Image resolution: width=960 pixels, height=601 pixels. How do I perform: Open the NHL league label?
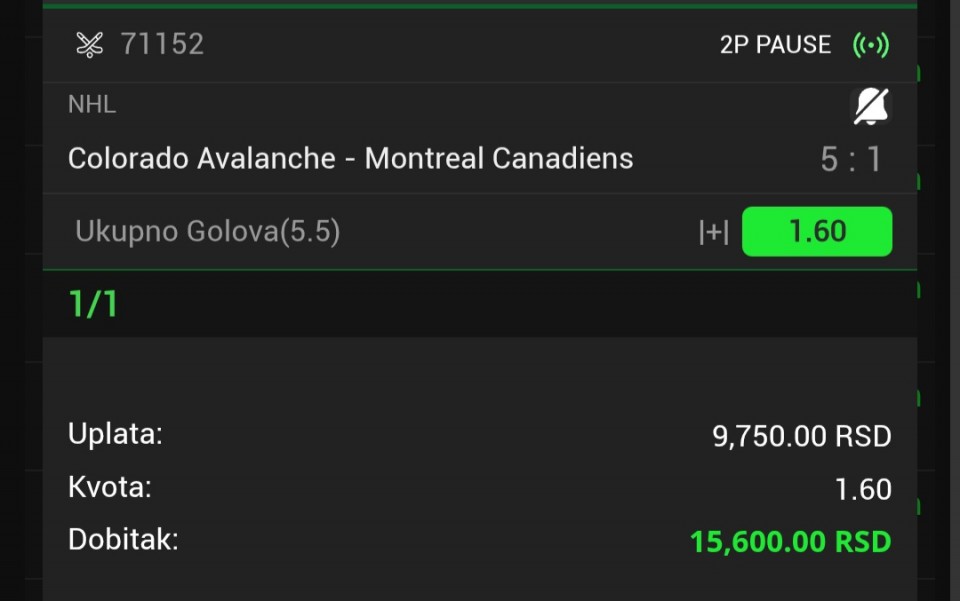click(92, 104)
